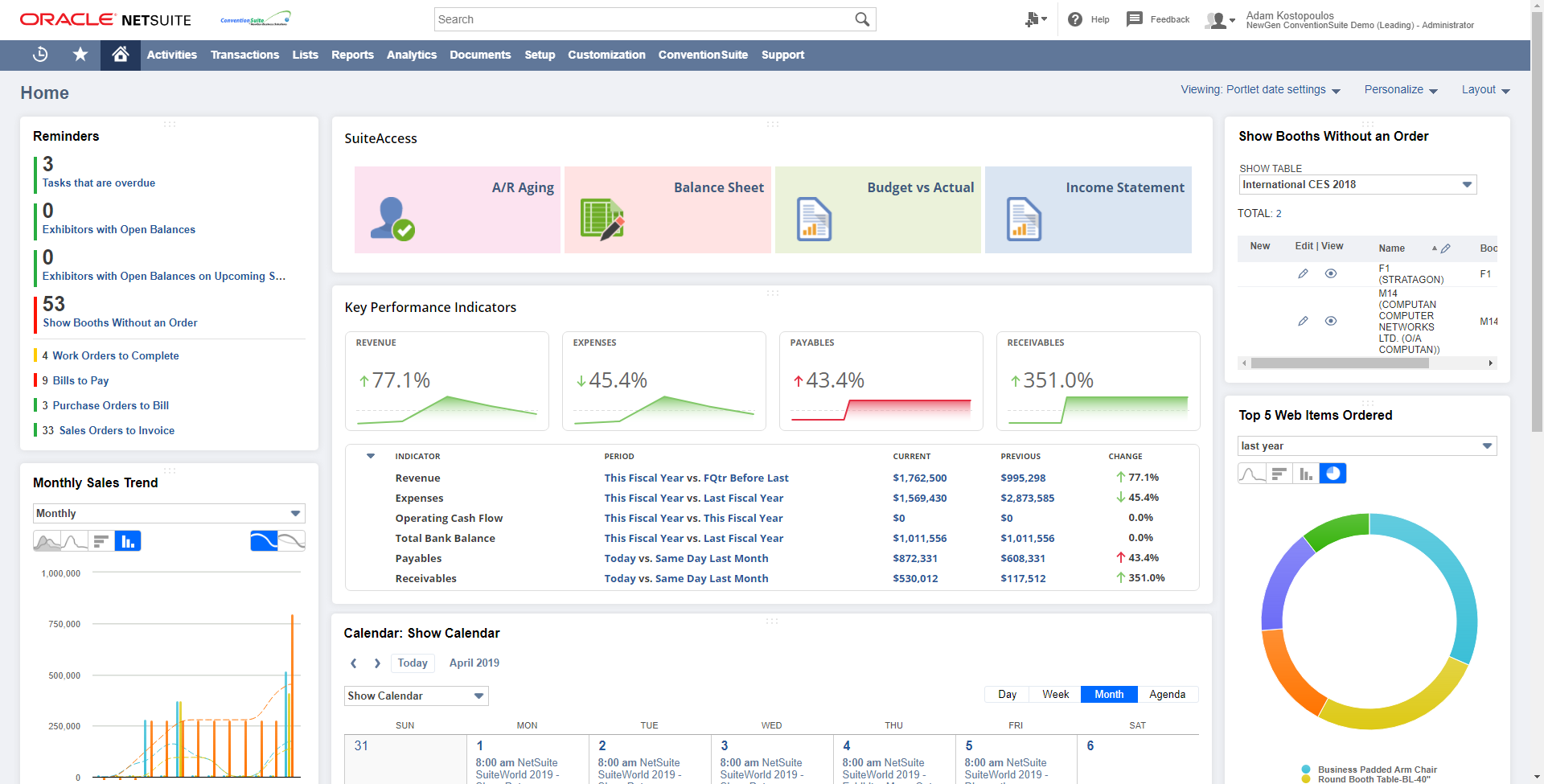Select pie chart in Top 5 Web Items
Viewport: 1544px width, 784px height.
1333,474
